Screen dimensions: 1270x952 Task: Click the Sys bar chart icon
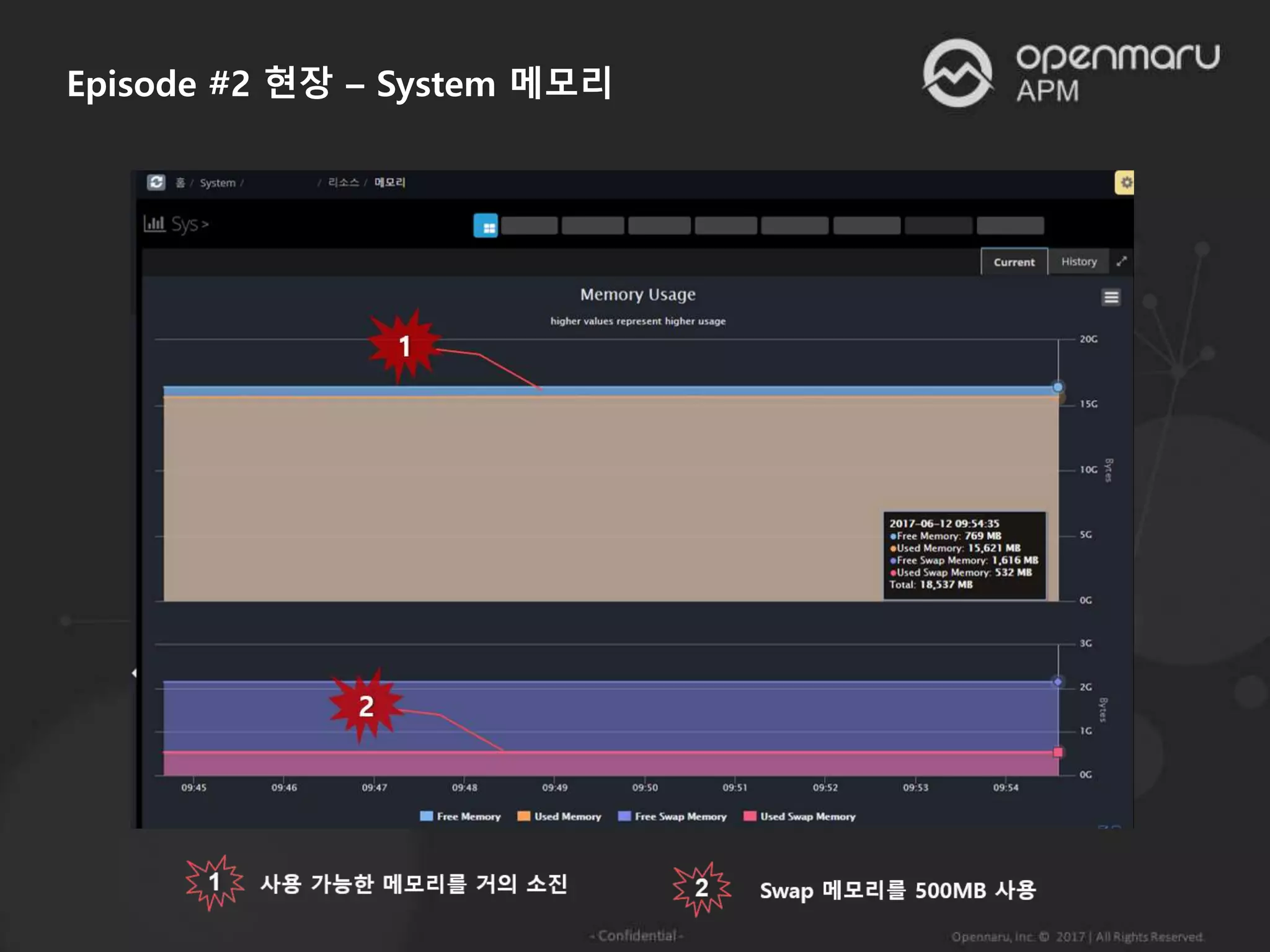154,223
